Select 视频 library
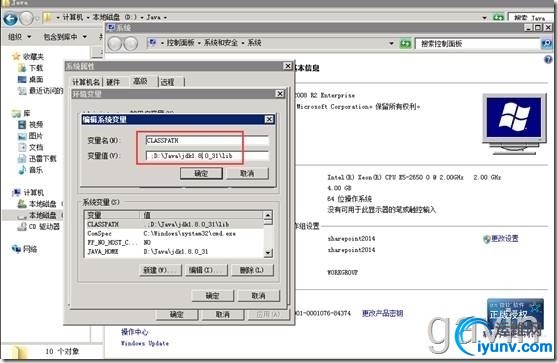Screen dimensions: 558x363 [31, 125]
